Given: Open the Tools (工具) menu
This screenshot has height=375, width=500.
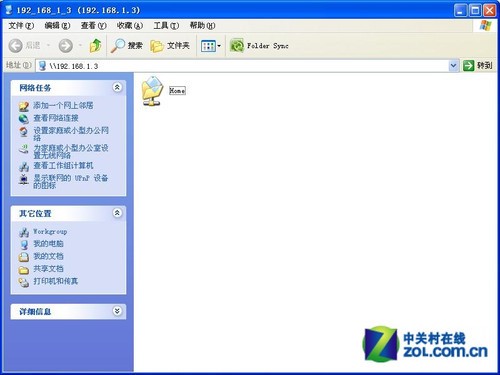Looking at the screenshot, I should [166, 25].
